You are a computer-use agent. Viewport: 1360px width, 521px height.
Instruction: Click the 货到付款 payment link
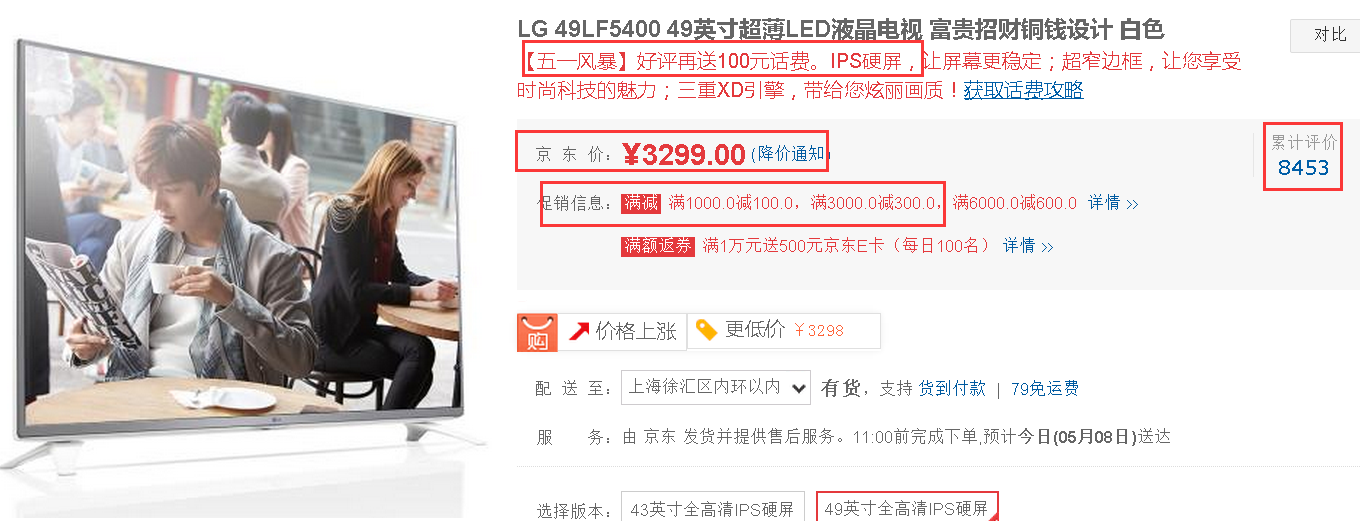952,388
